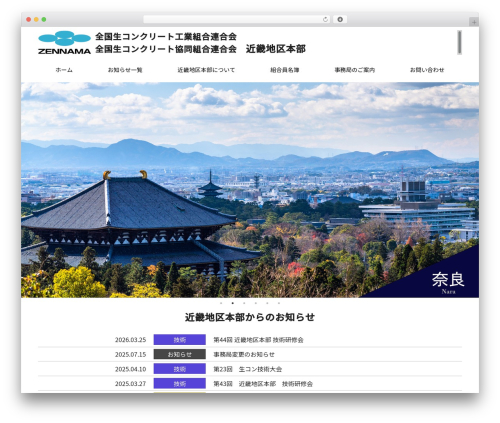
Task: Click date 2025.04.10
Action: pyautogui.click(x=130, y=369)
